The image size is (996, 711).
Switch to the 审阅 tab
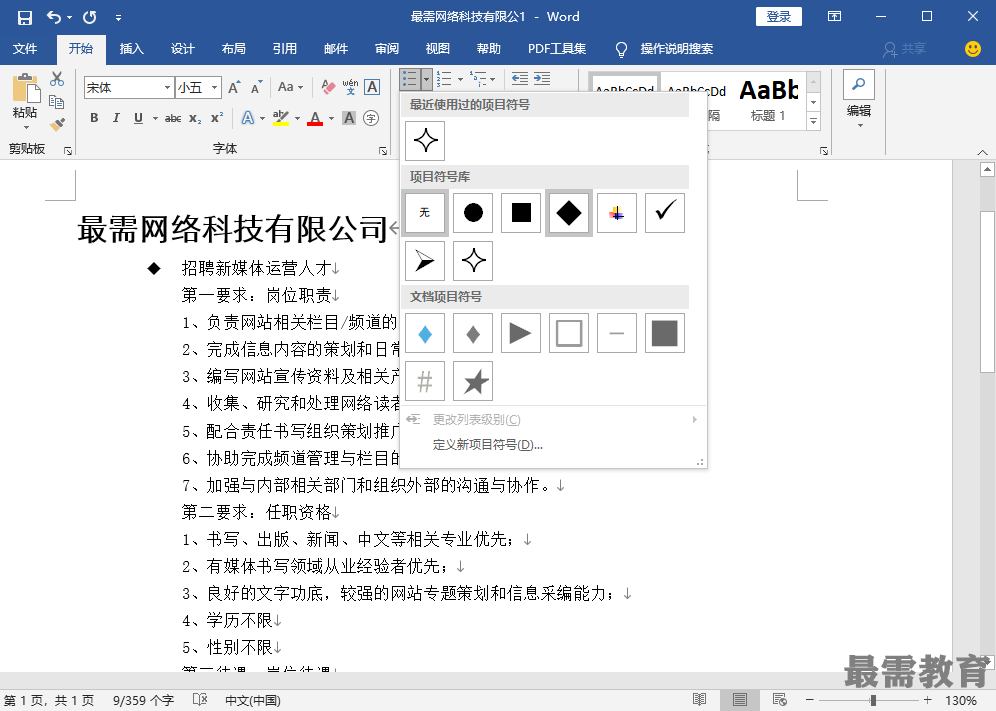tap(387, 48)
